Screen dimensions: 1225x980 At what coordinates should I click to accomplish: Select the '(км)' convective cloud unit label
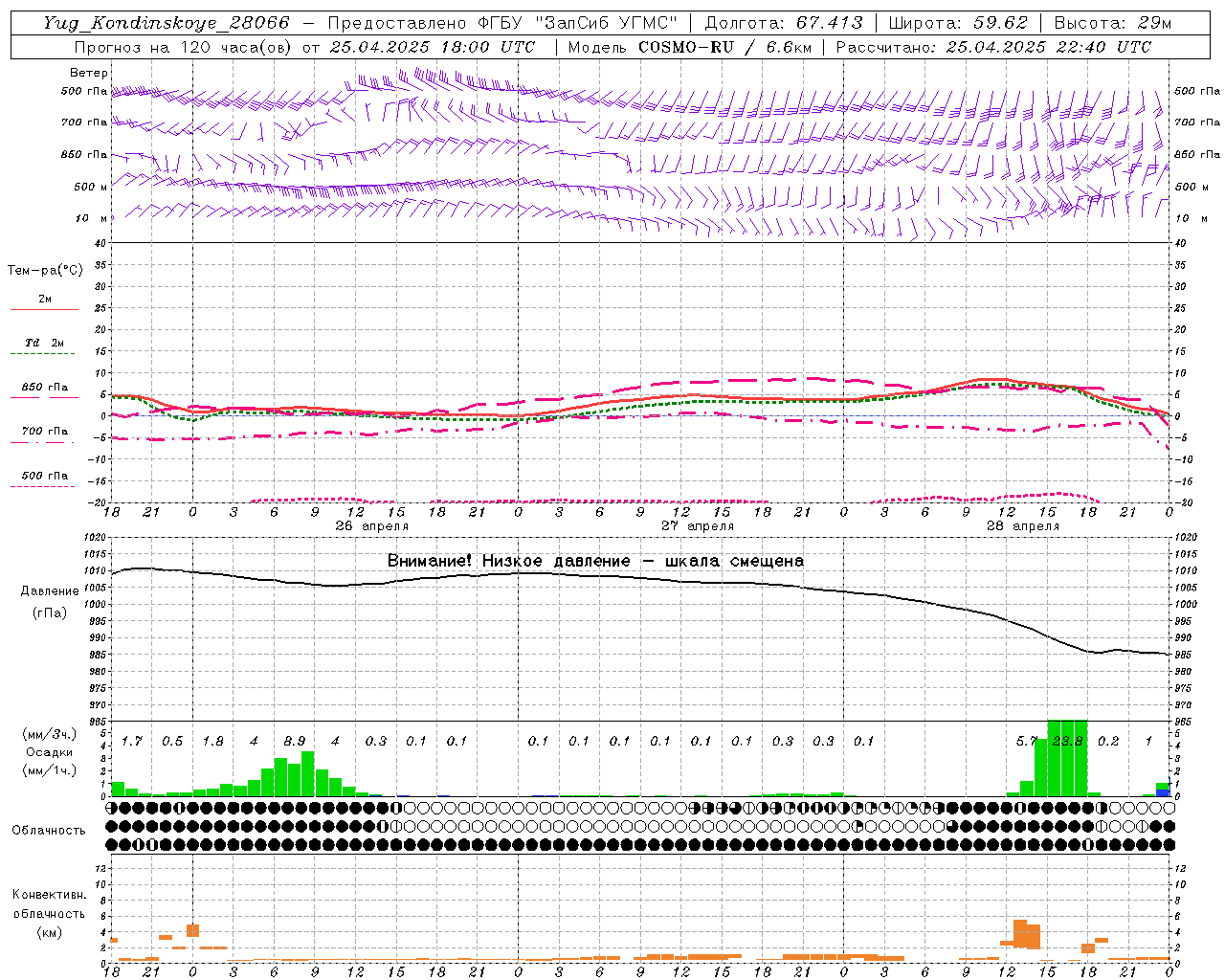pyautogui.click(x=49, y=932)
